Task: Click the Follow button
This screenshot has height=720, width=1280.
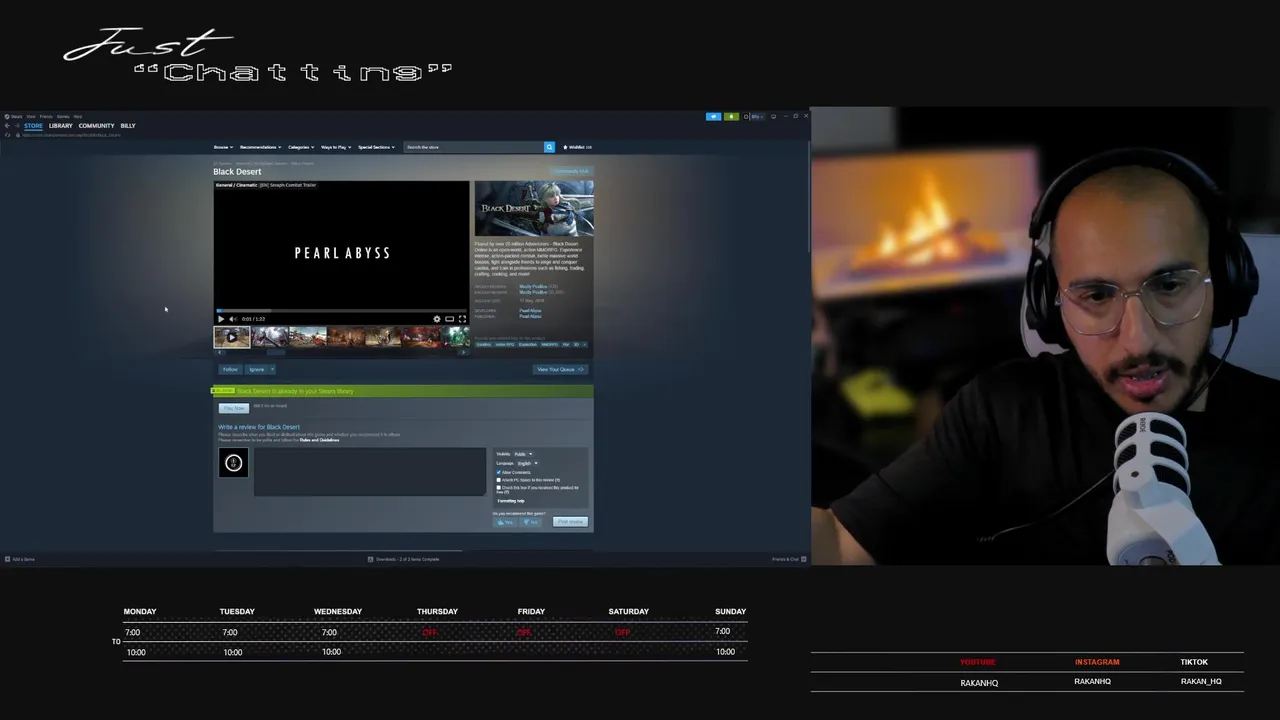Action: [x=231, y=369]
